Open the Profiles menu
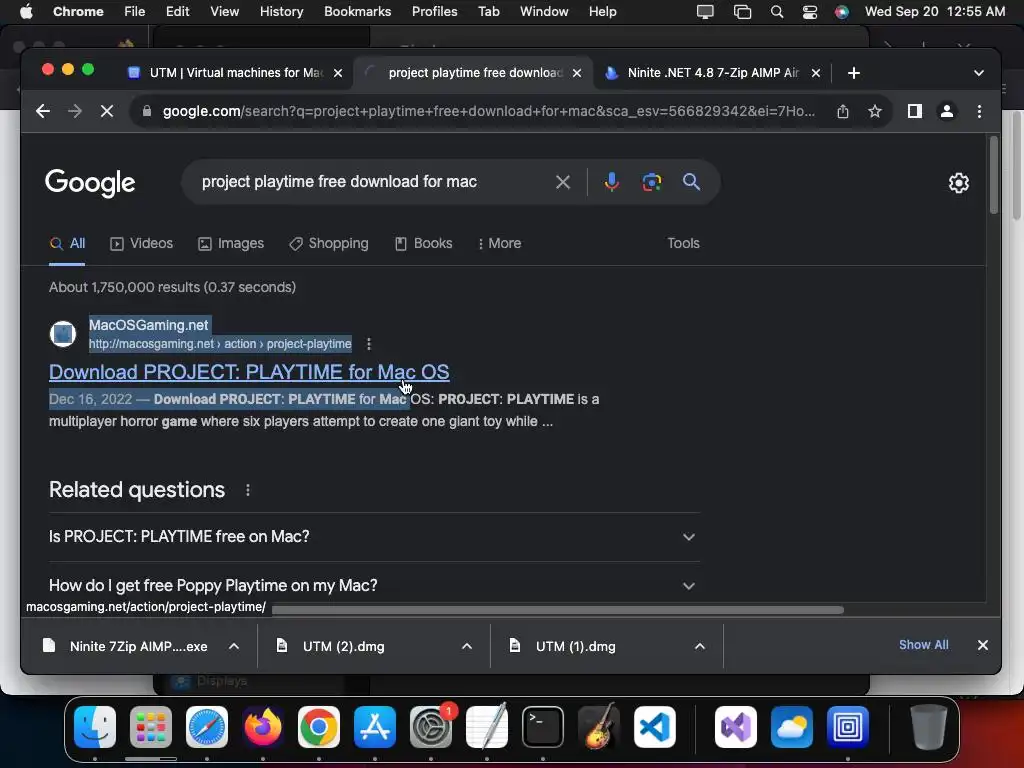The width and height of the screenshot is (1024, 768). pos(434,12)
